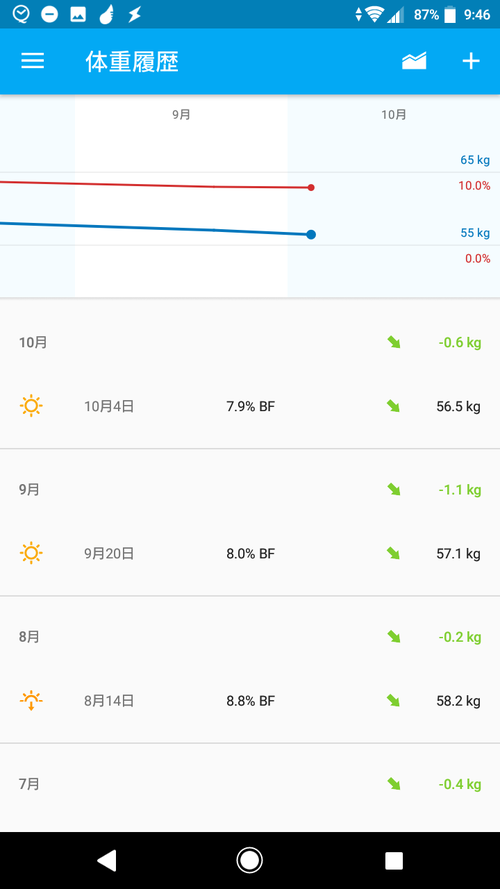
Task: Tap the plus icon to add weight
Action: 471,61
